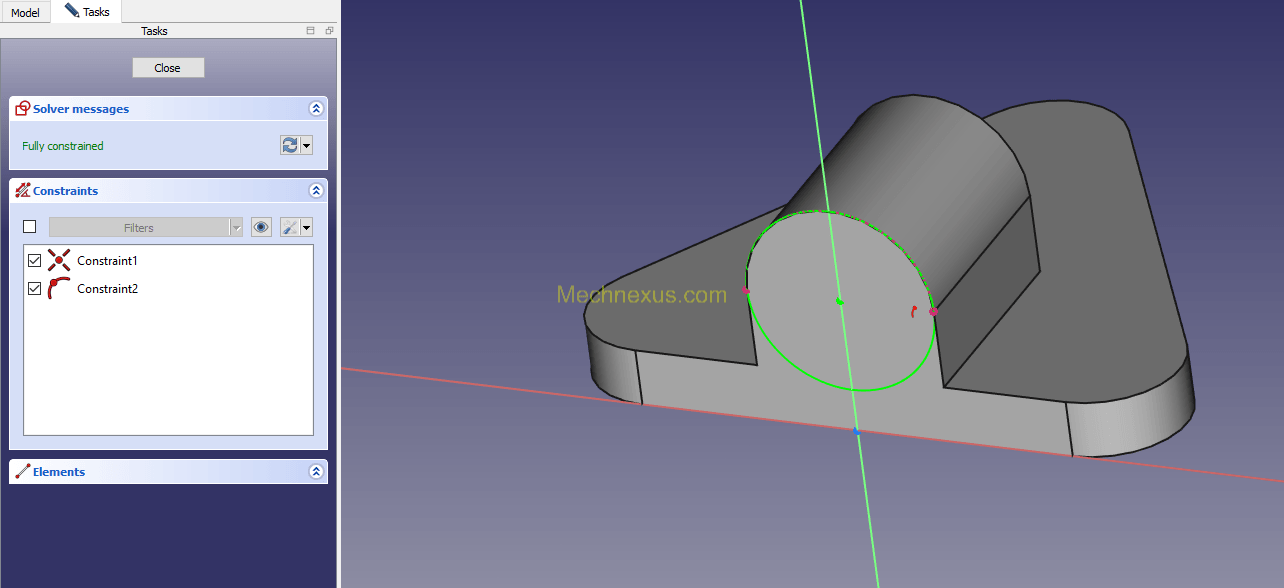Click the solver refresh/update icon
Screen dimensions: 1284x588
[289, 146]
